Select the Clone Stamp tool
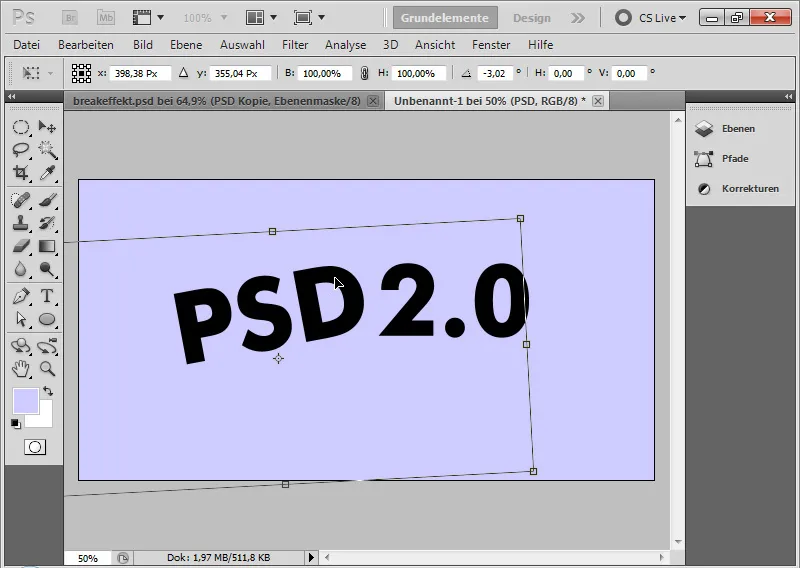The width and height of the screenshot is (800, 568). (x=20, y=223)
